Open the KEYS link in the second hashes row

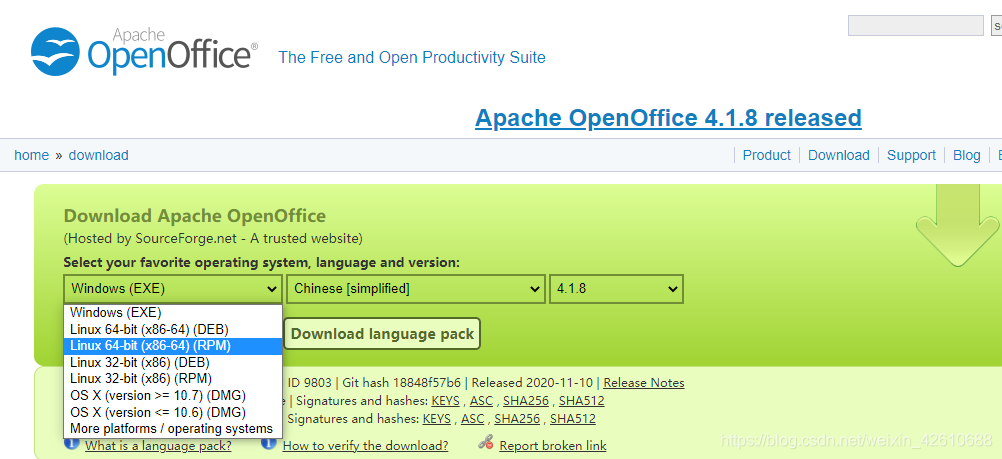[x=436, y=419]
